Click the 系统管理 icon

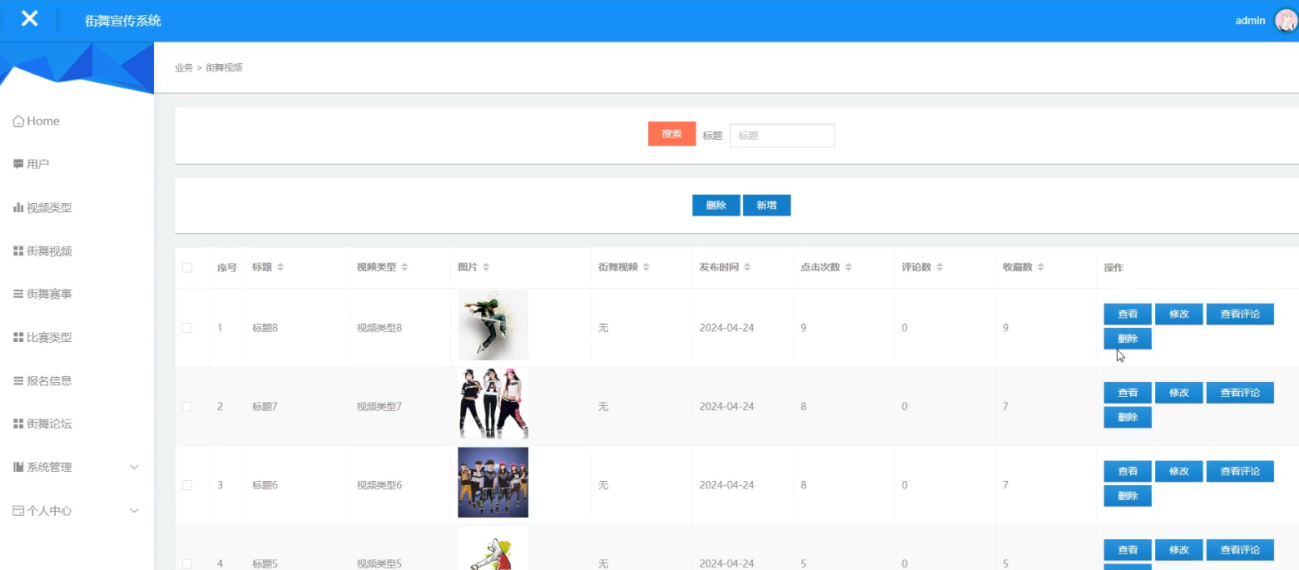[18, 467]
